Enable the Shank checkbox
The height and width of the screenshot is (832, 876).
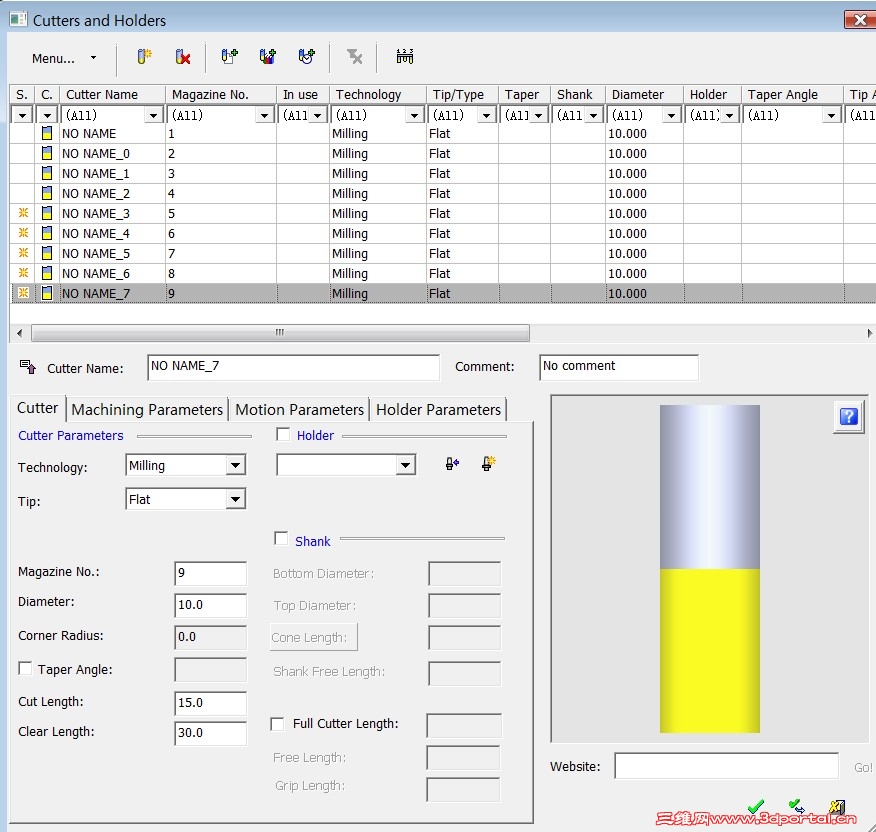click(281, 539)
